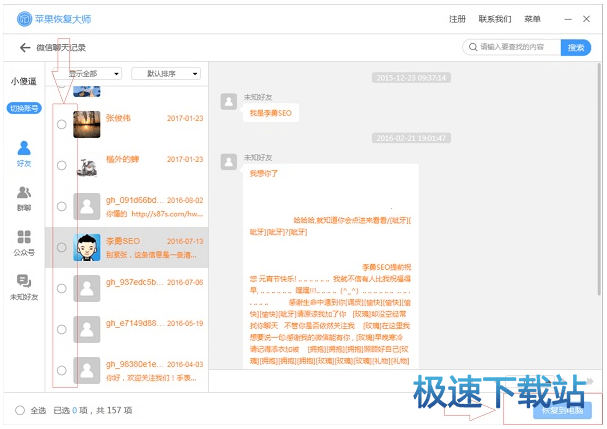The height and width of the screenshot is (429, 607).
Task: Select the radio button for gh_937edc5b
Action: point(62,288)
